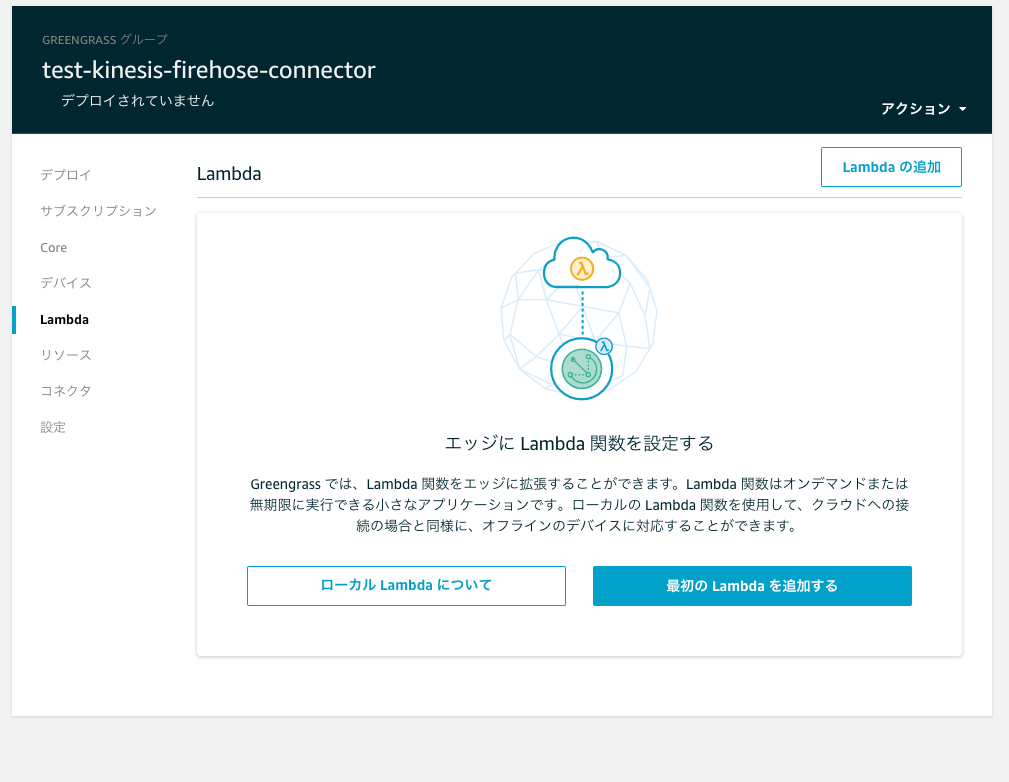Viewport: 1009px width, 782px height.
Task: Click the GREENGRASS グループ breadcrumb label
Action: (x=105, y=40)
